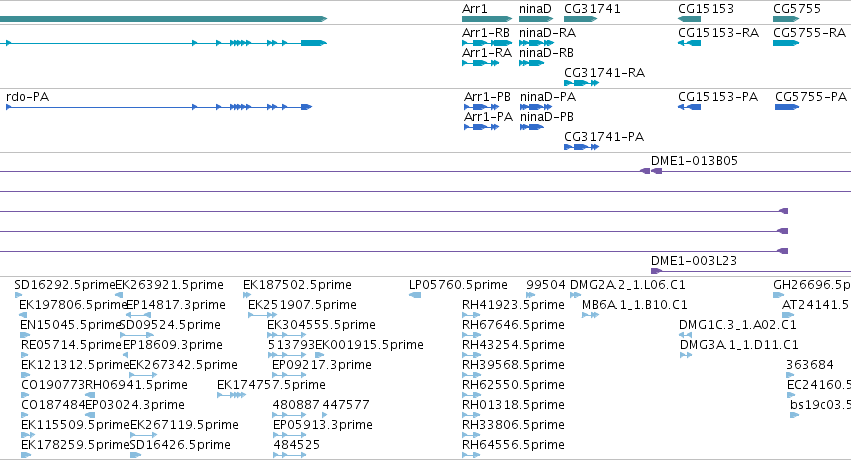Image resolution: width=851 pixels, height=460 pixels.
Task: Click the SD09524.5prime EST label
Action: 170,325
